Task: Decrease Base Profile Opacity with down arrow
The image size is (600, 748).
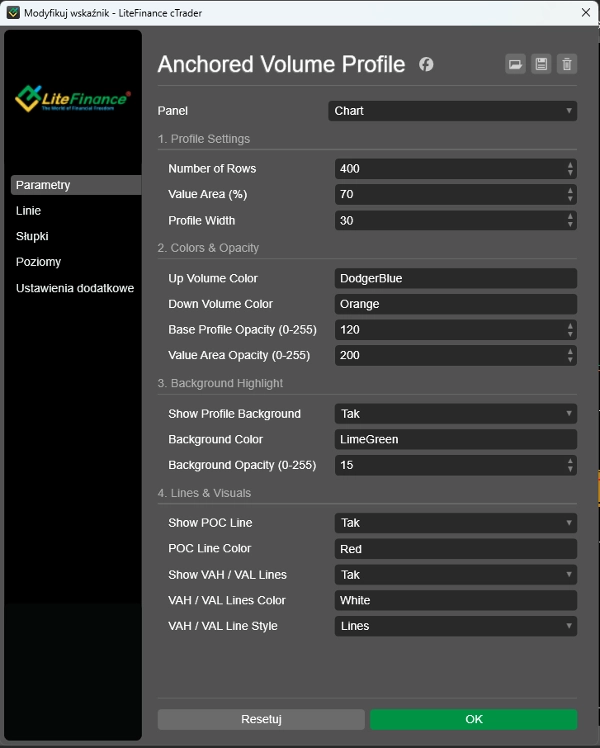Action: coord(570,334)
